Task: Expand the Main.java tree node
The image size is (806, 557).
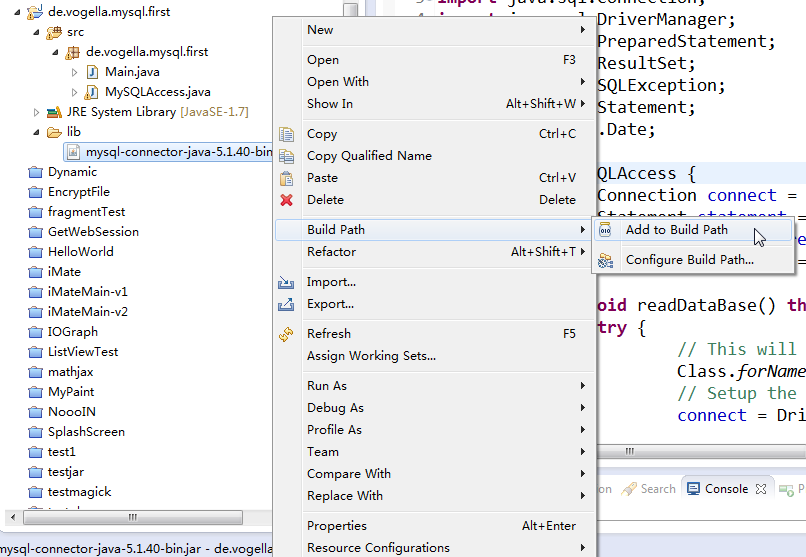Action: [75, 72]
